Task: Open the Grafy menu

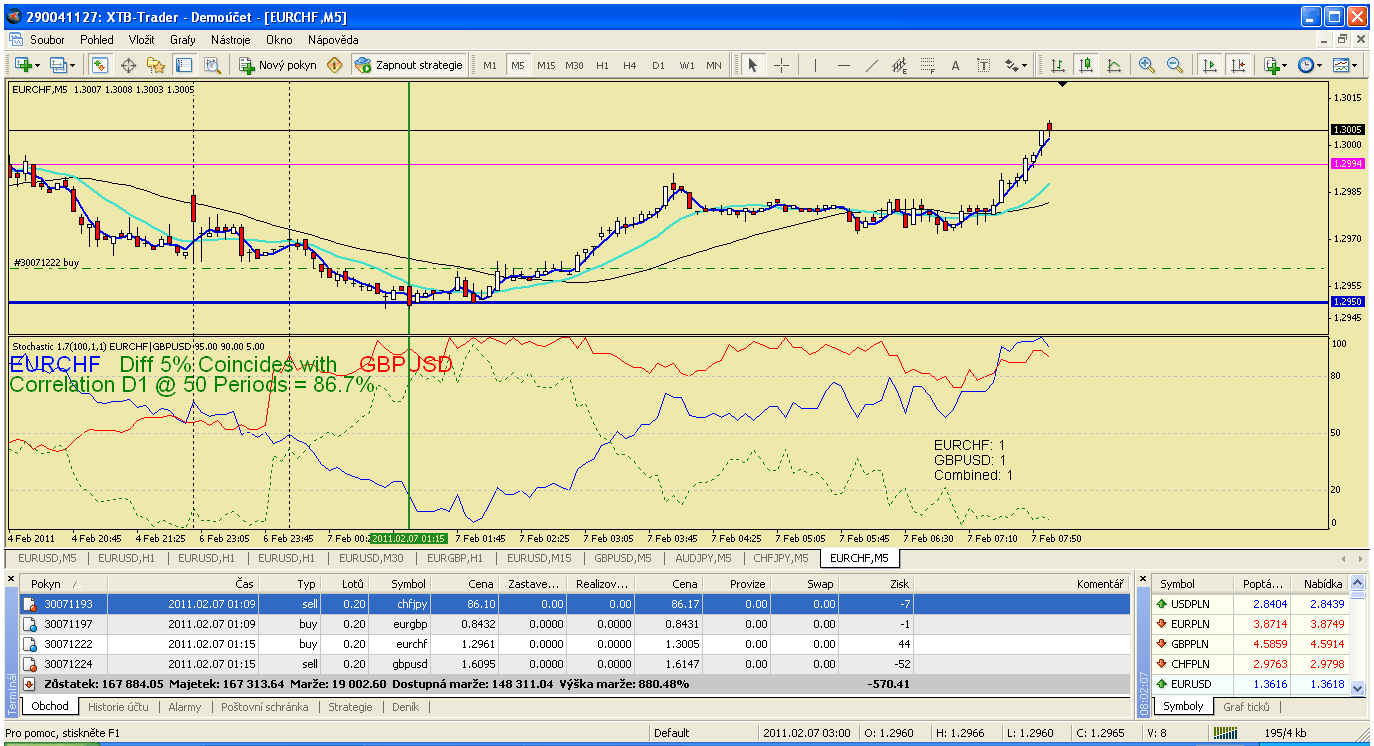Action: [182, 40]
